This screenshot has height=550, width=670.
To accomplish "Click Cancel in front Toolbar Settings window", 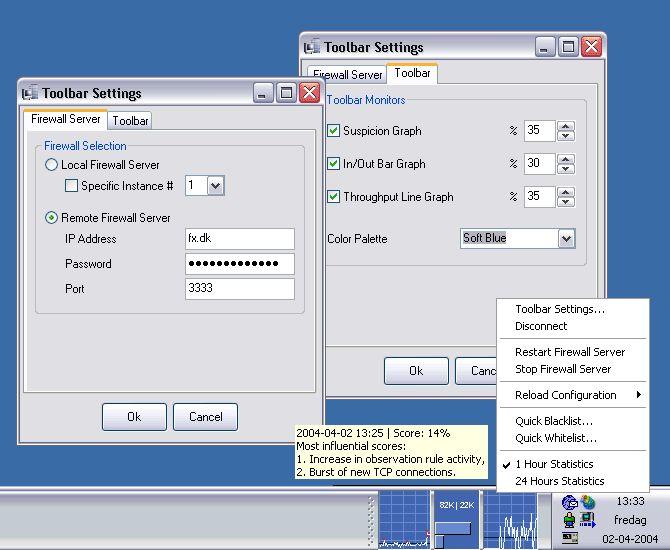I will coord(206,417).
